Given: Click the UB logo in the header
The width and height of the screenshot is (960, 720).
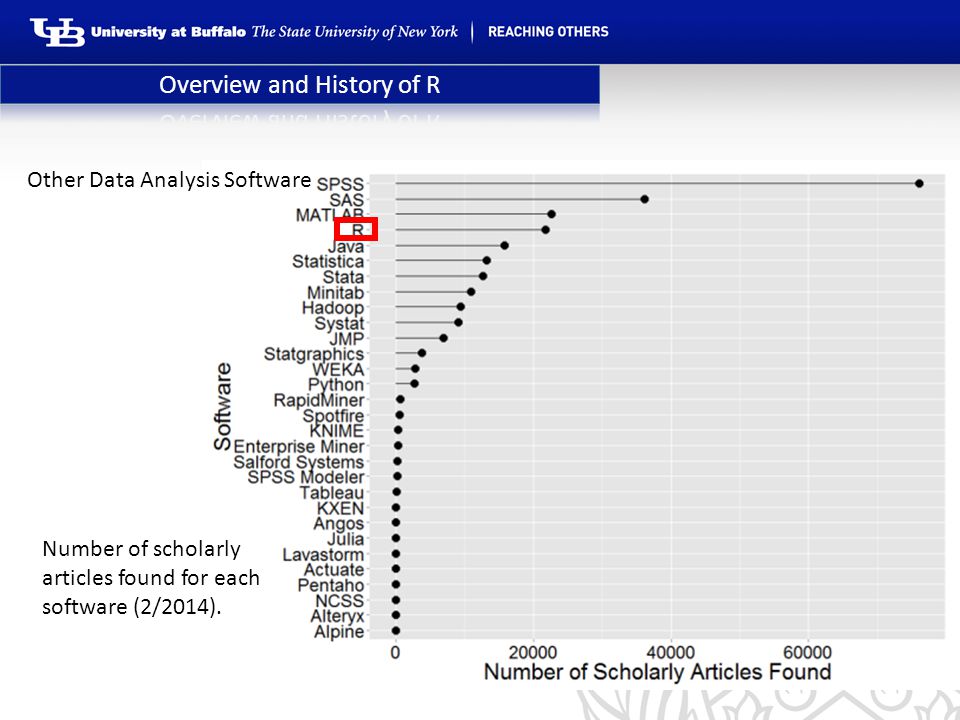Looking at the screenshot, I should click(57, 32).
